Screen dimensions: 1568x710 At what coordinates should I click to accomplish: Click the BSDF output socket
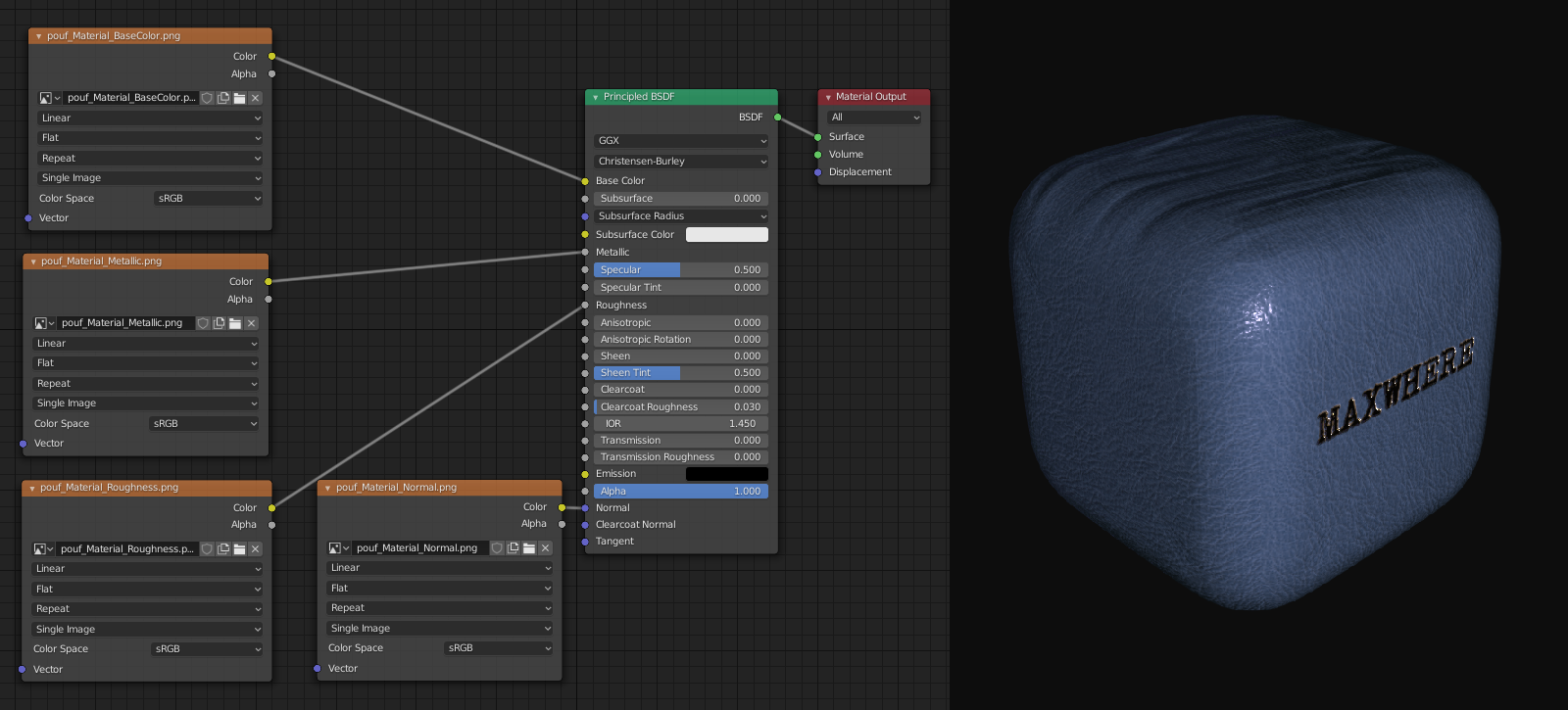778,118
